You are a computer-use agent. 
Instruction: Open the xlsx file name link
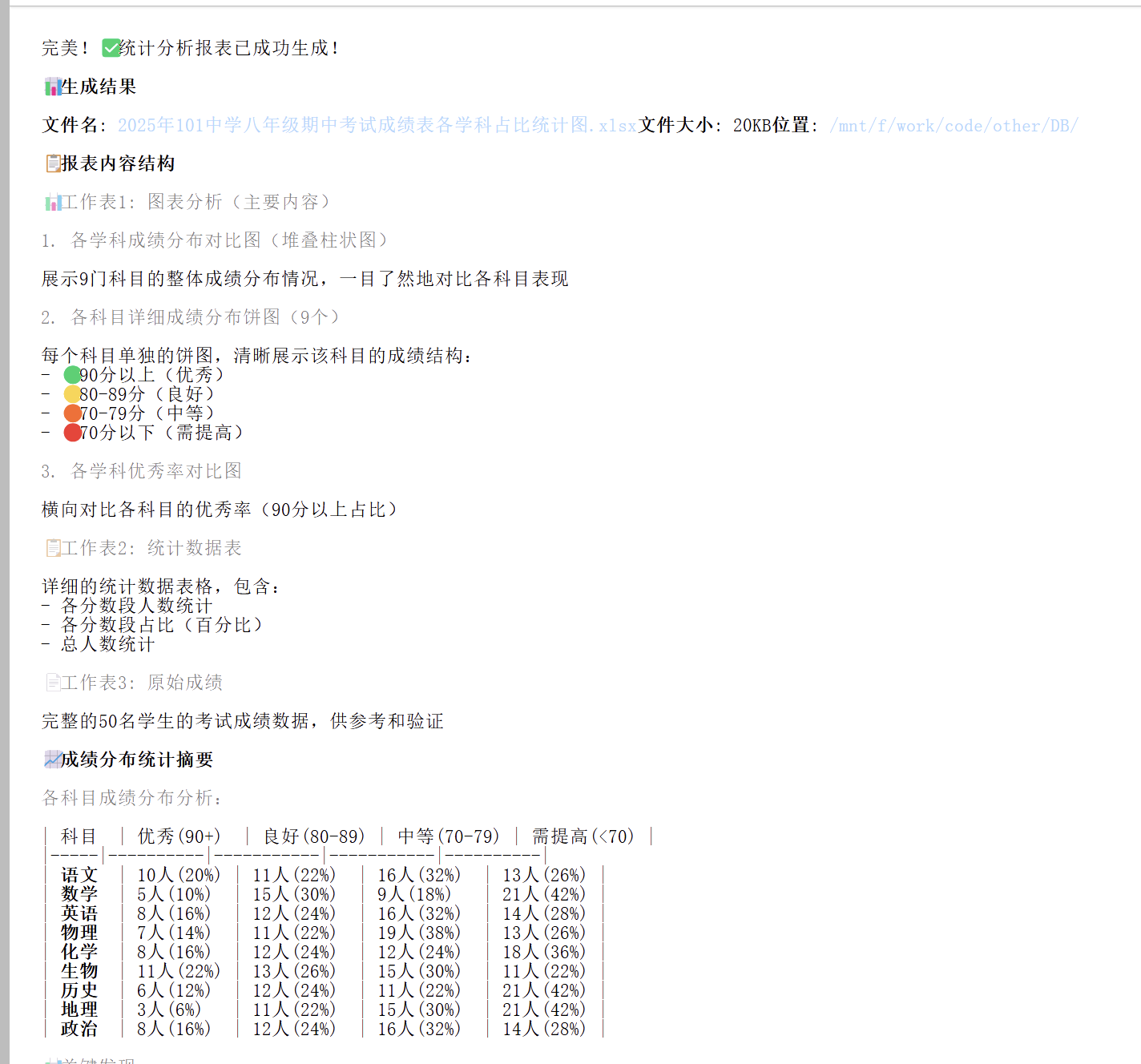375,126
